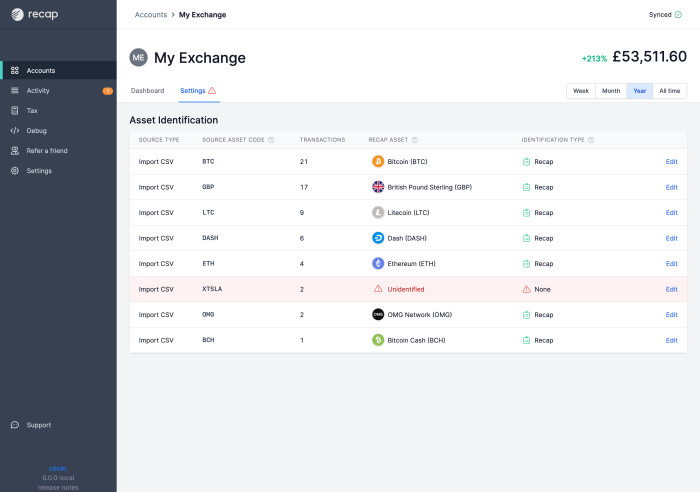The width and height of the screenshot is (700, 492).
Task: Open Support in the sidebar
Action: click(x=58, y=425)
